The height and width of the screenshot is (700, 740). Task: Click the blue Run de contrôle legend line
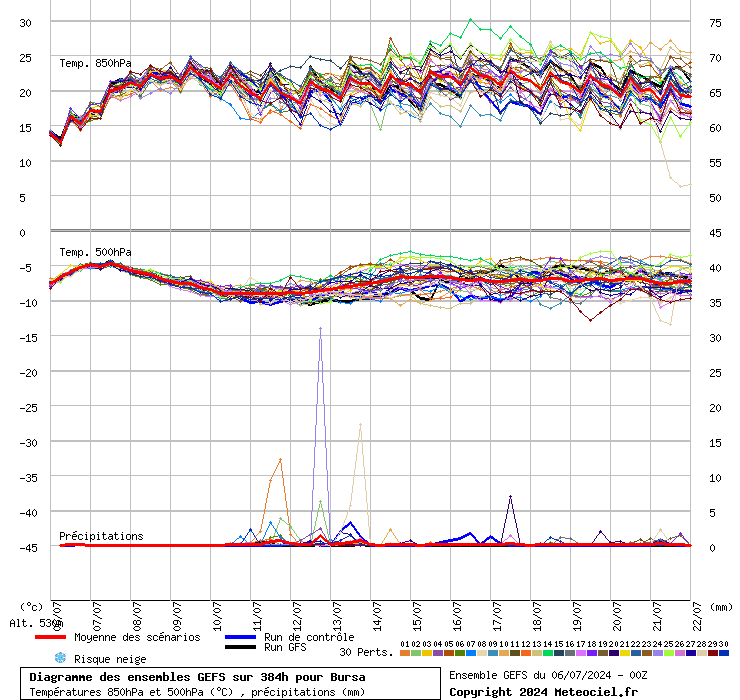(x=241, y=637)
